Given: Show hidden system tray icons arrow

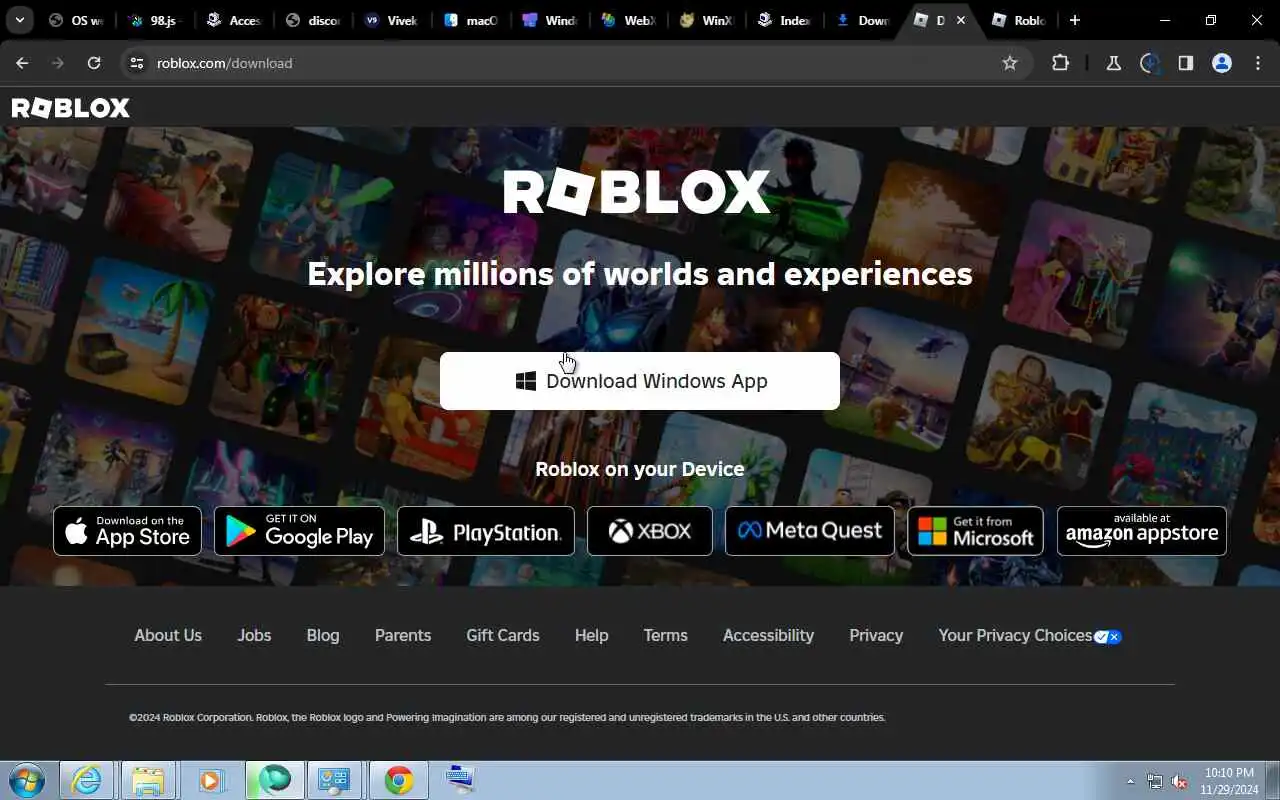Looking at the screenshot, I should pyautogui.click(x=1130, y=781).
